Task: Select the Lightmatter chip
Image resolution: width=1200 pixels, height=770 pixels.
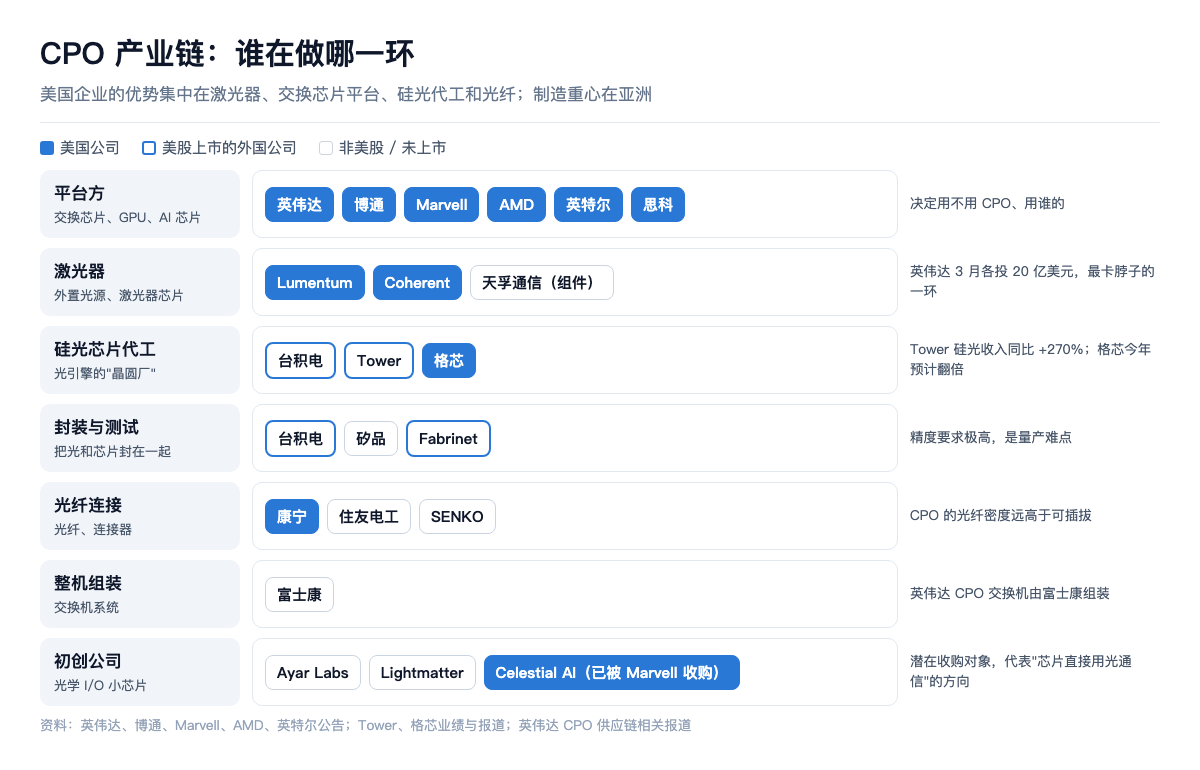Action: tap(422, 672)
